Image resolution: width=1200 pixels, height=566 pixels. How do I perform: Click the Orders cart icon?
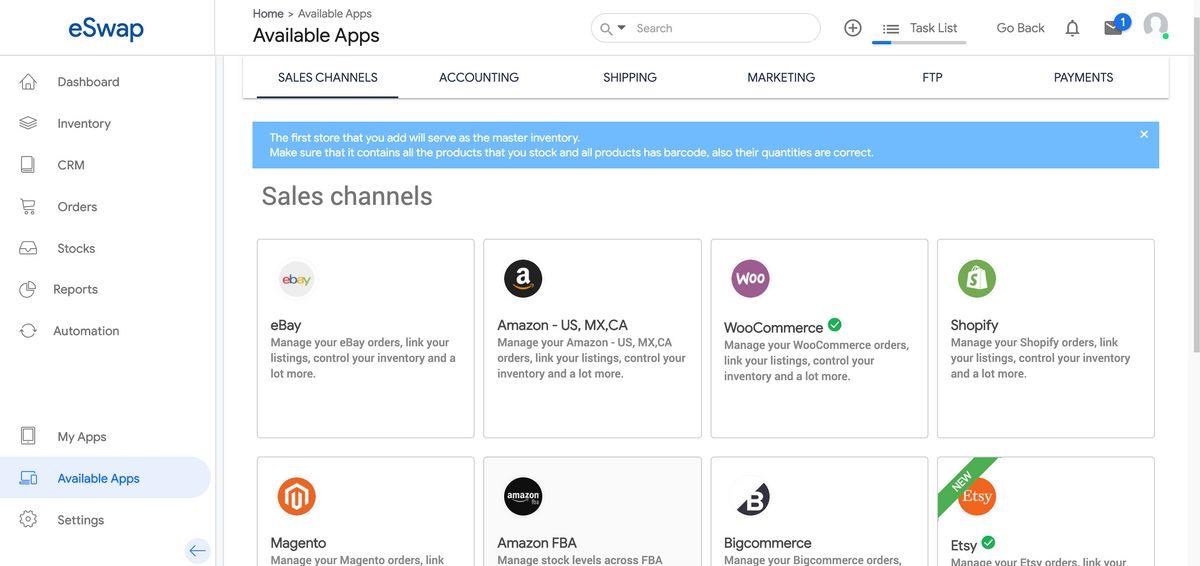click(x=28, y=206)
